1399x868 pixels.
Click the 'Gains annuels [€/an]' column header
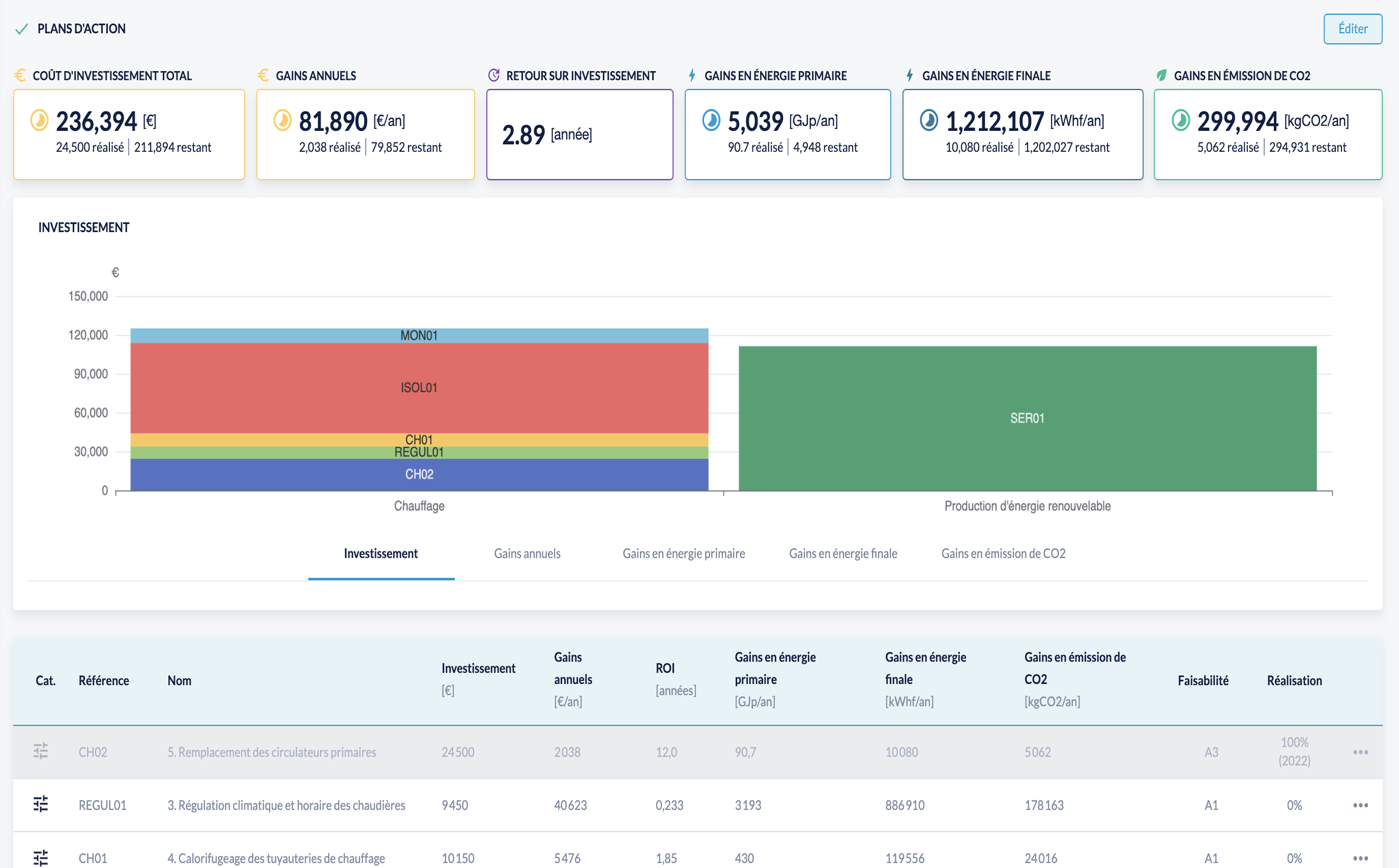coord(573,679)
